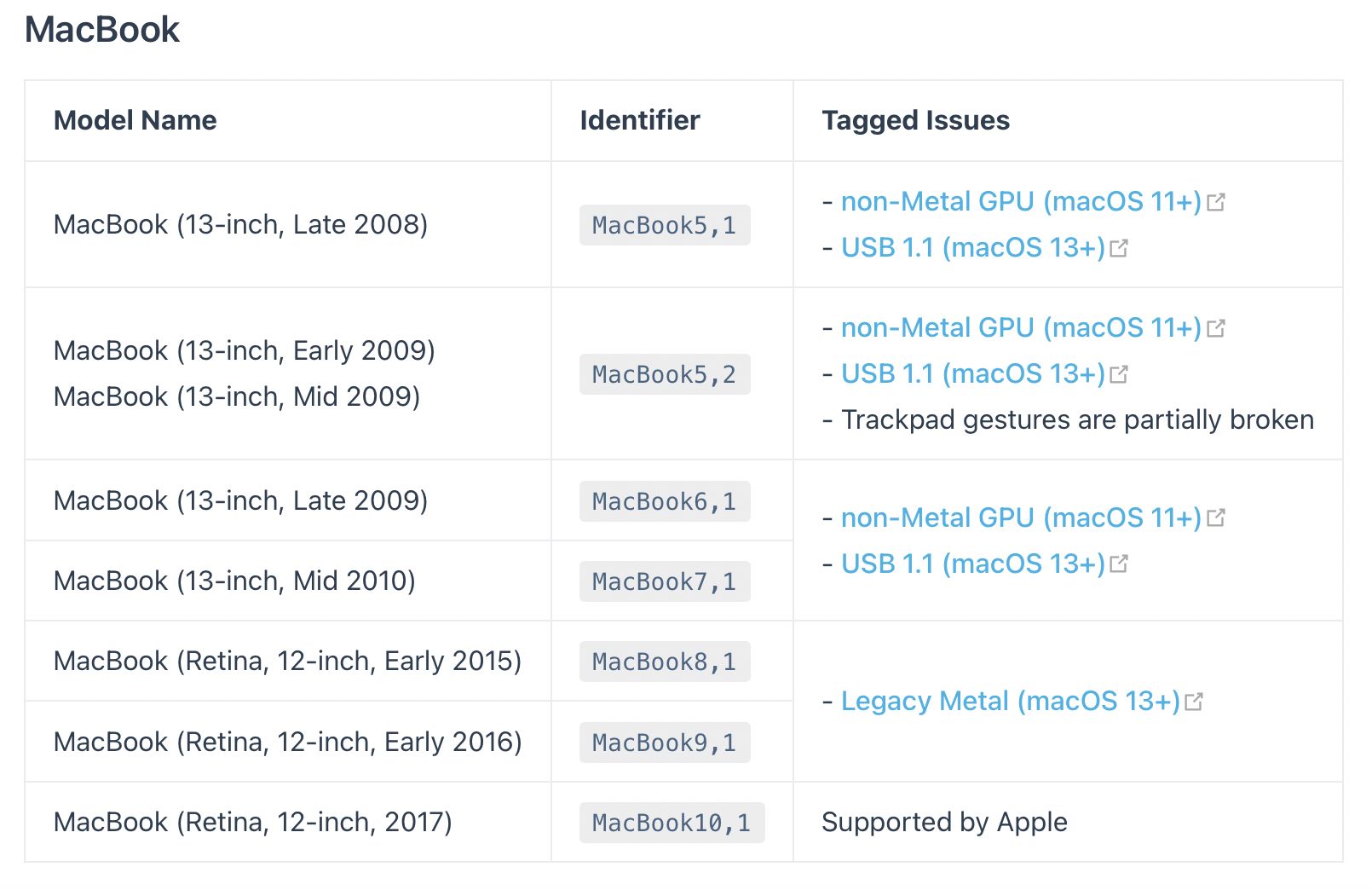The image size is (1372, 890).
Task: Open USB 1.1 link for MacBook6,1 and MacBook7,1
Action: pyautogui.click(x=972, y=564)
